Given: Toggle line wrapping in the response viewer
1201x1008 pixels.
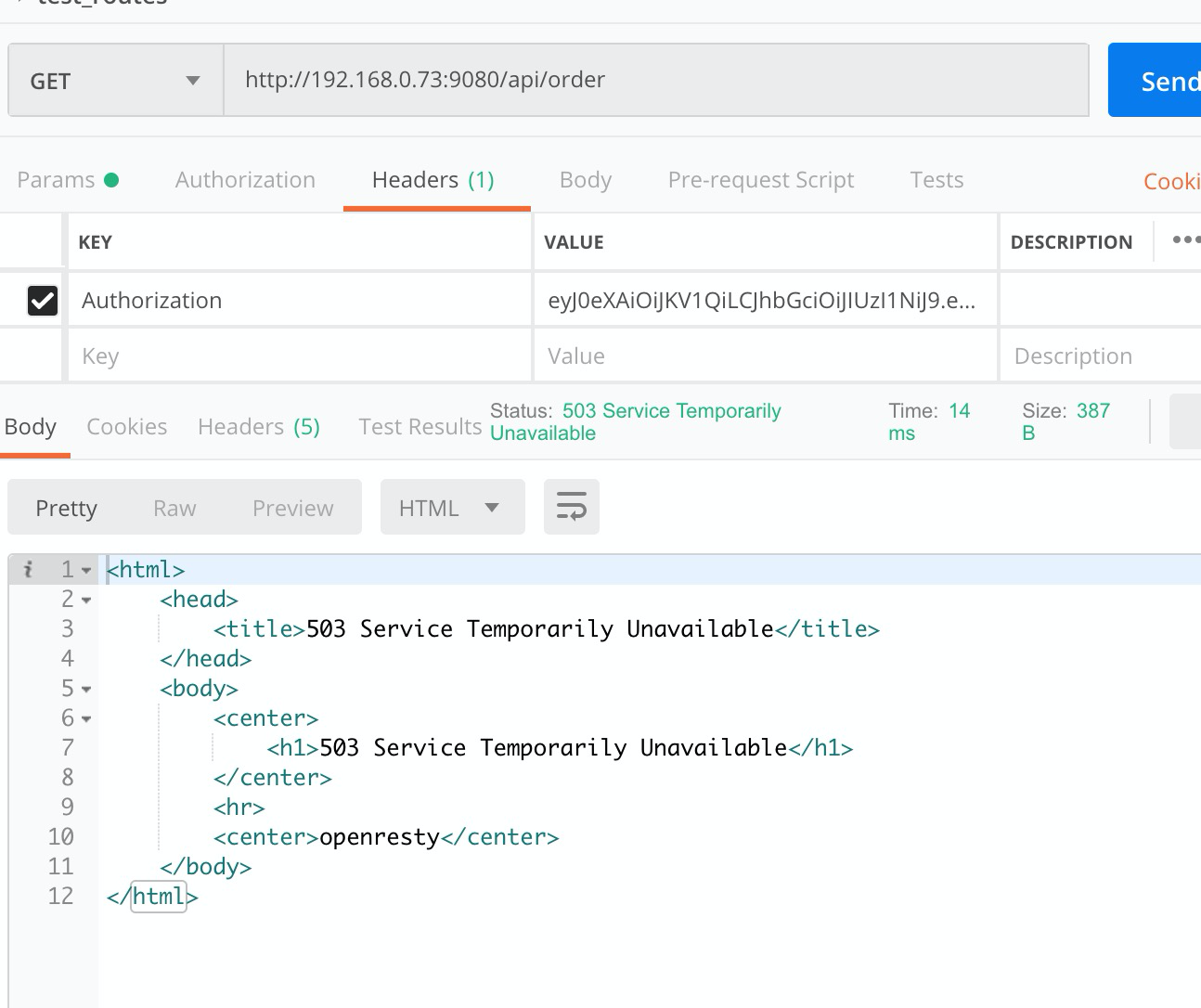Looking at the screenshot, I should 572,507.
